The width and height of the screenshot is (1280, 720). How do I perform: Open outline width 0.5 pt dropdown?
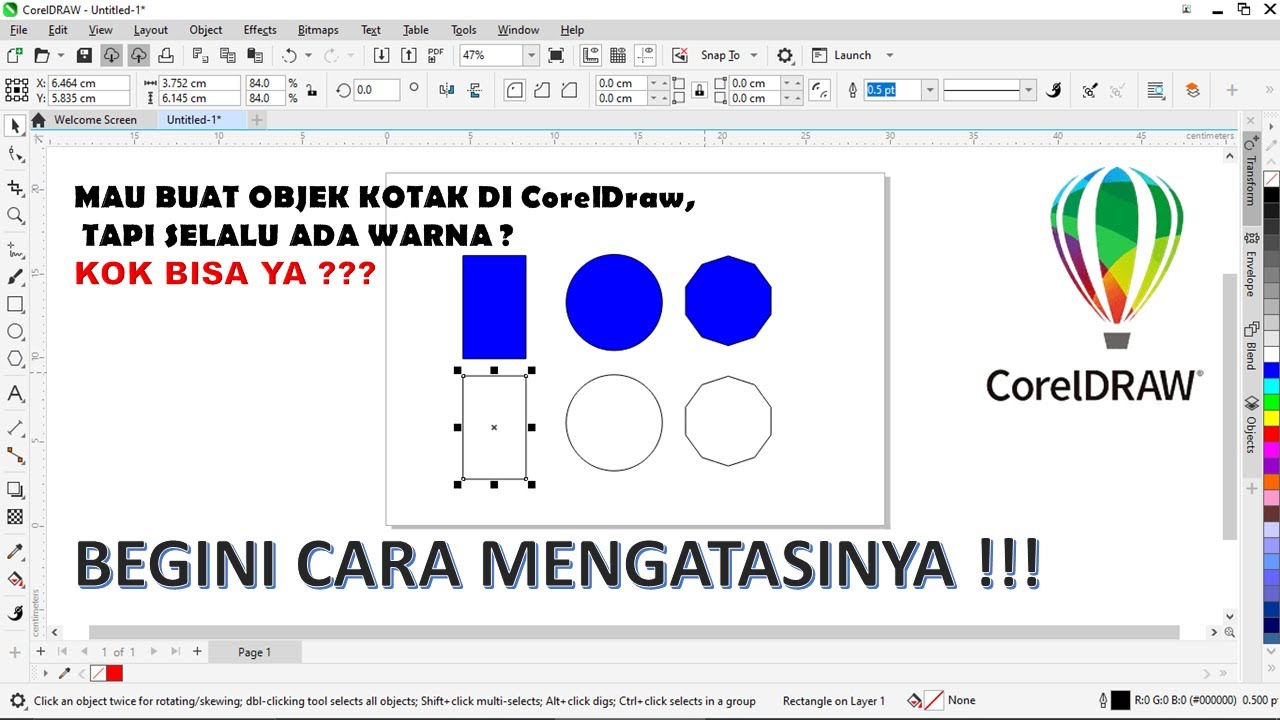930,90
